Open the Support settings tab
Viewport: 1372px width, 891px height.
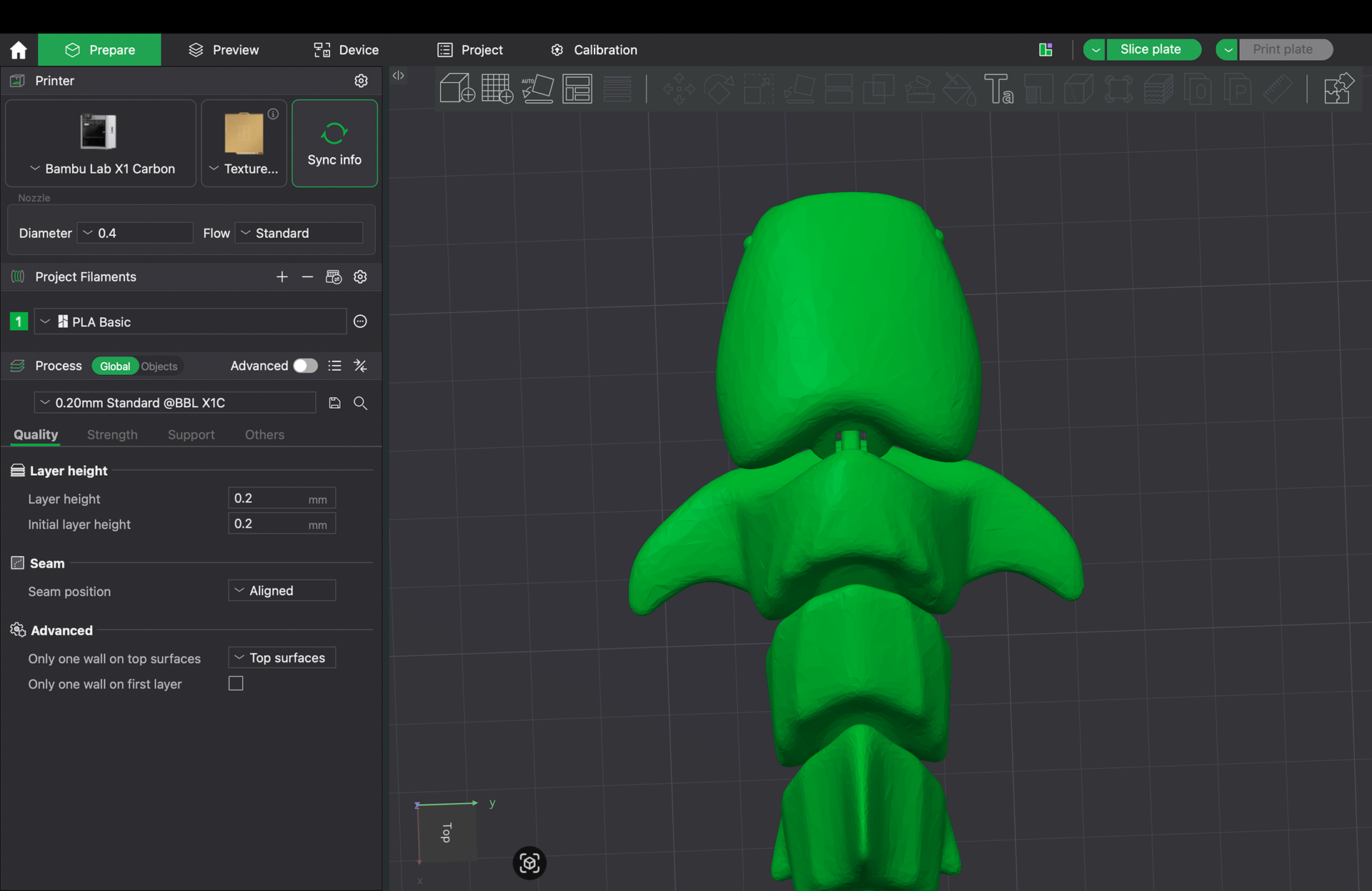tap(191, 434)
